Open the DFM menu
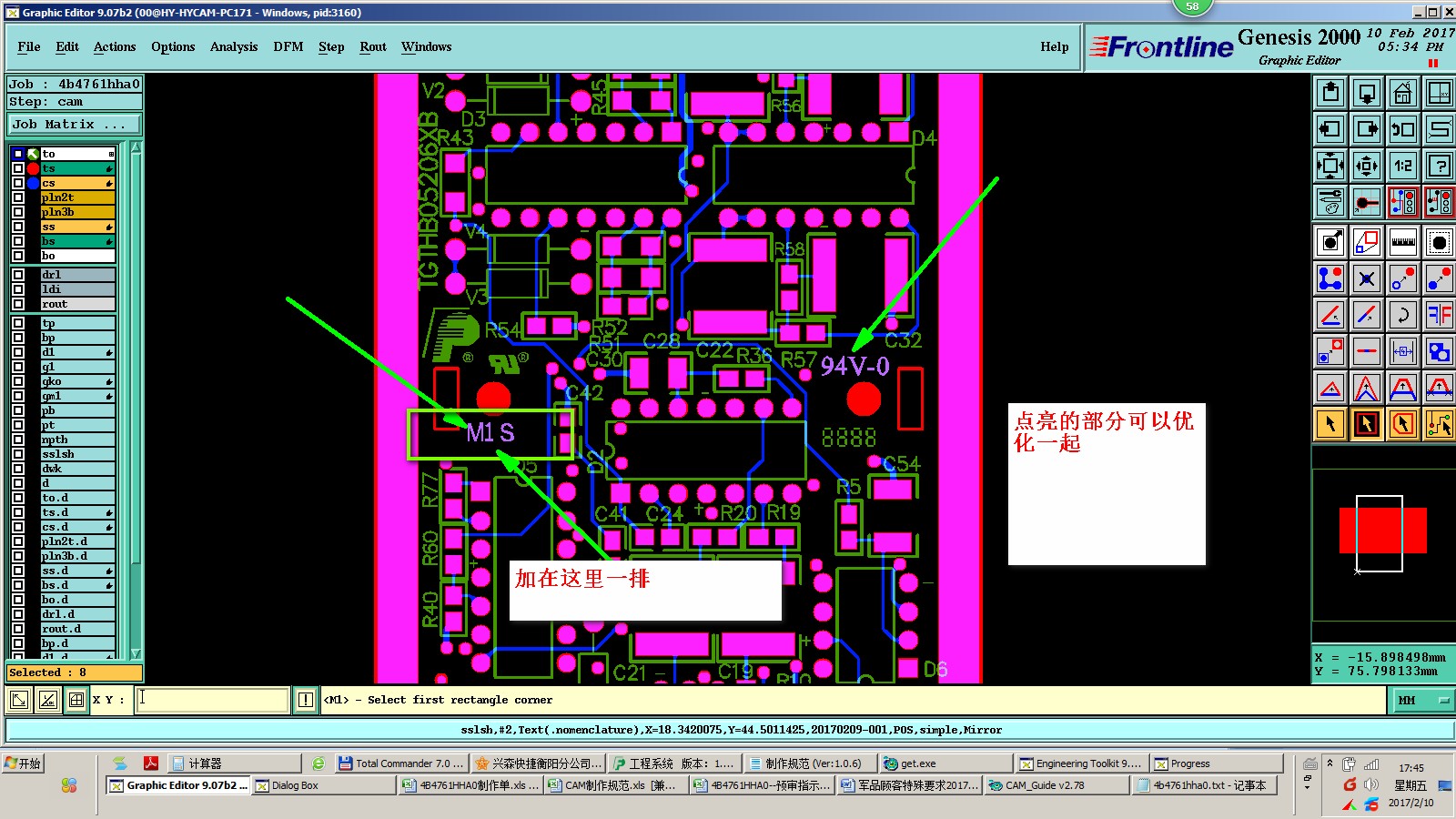This screenshot has height=819, width=1456. [x=288, y=46]
